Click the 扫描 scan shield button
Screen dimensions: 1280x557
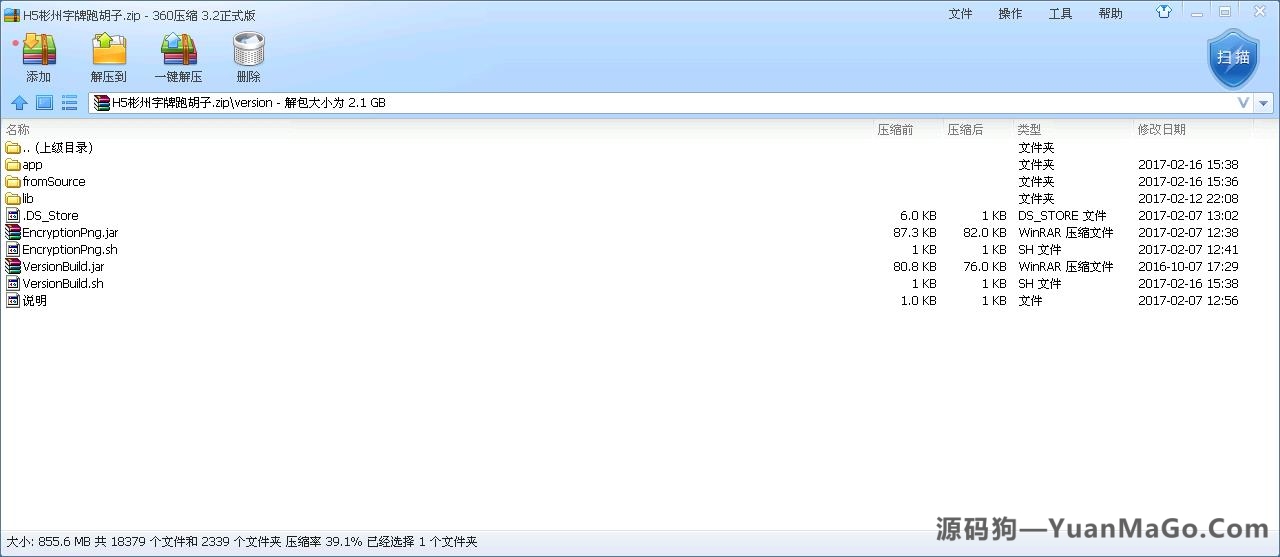click(1233, 57)
